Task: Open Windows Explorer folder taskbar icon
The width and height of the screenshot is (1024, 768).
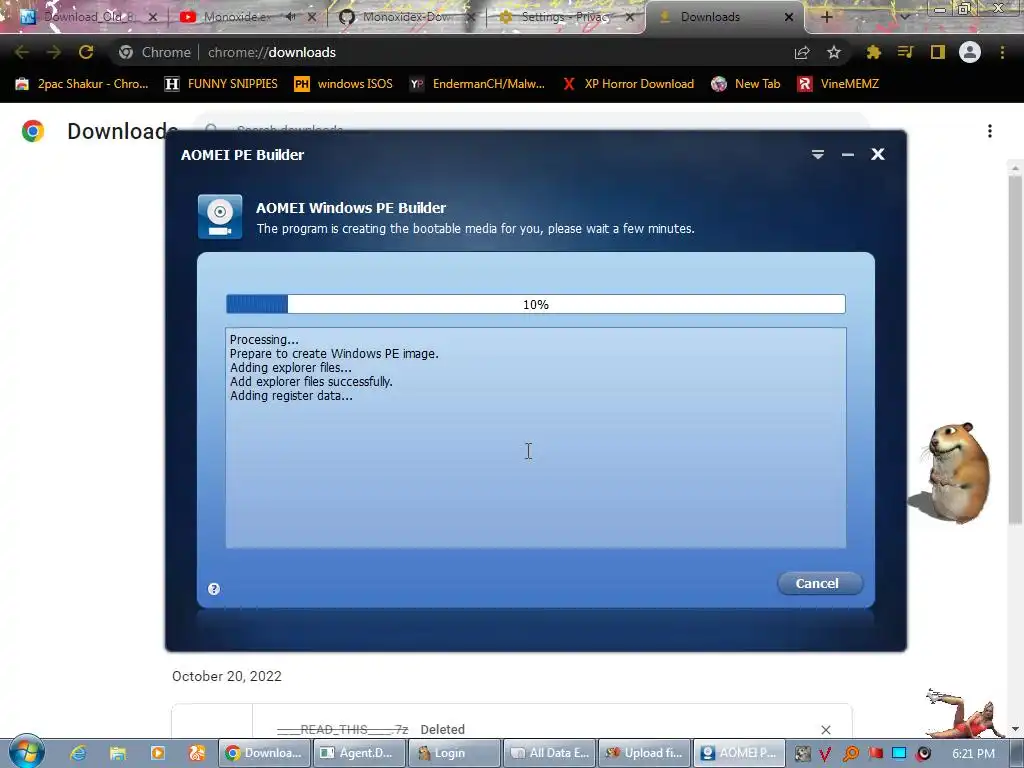Action: click(x=118, y=753)
